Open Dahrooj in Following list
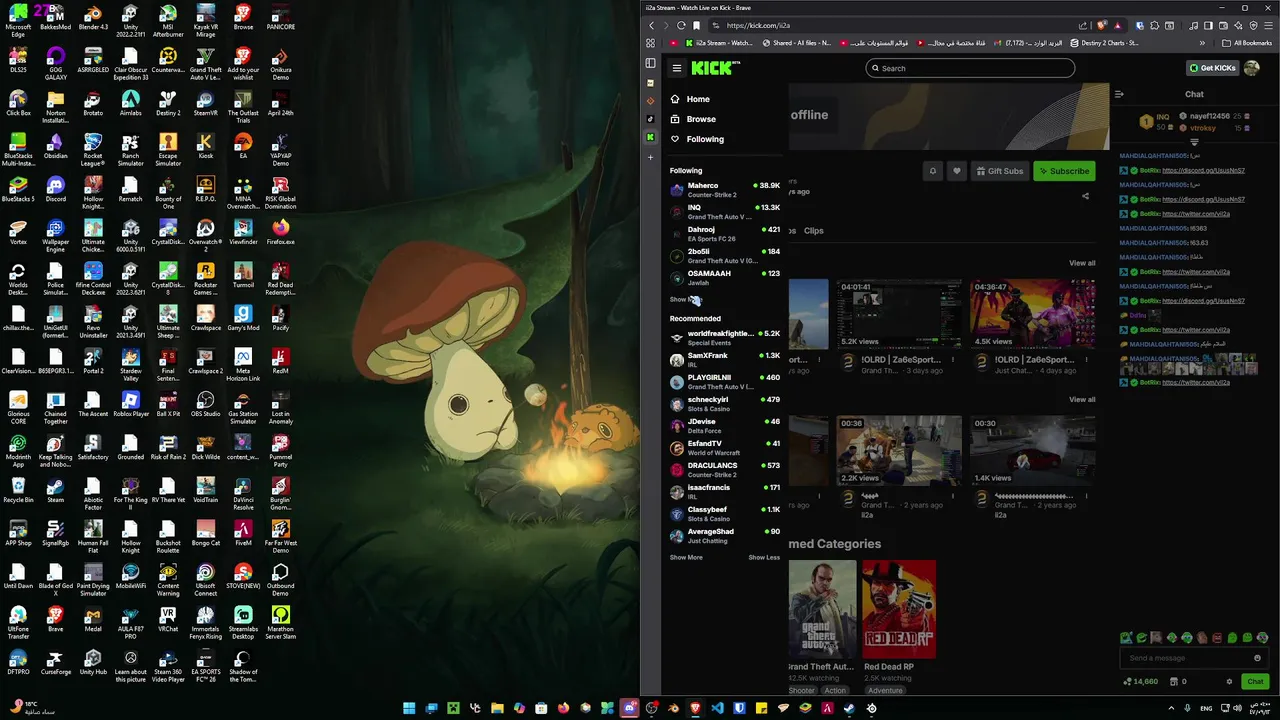Screen dimensions: 1280x720 pyautogui.click(x=725, y=233)
